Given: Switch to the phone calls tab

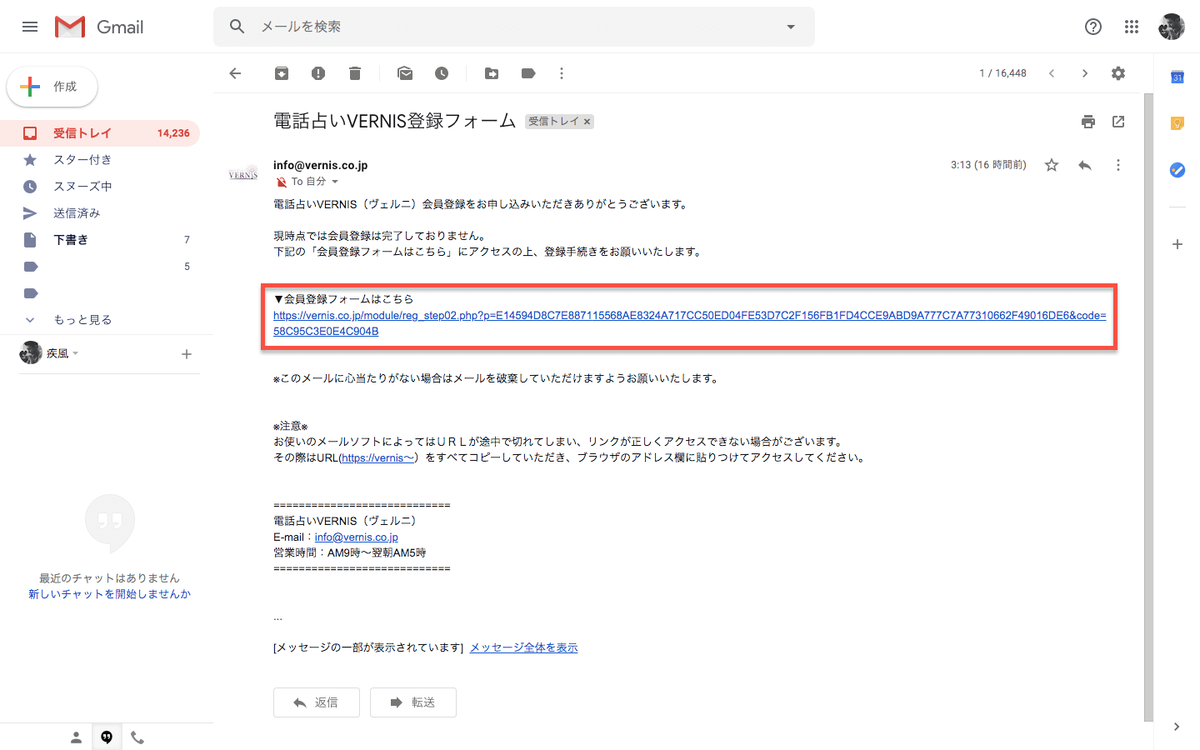Looking at the screenshot, I should pyautogui.click(x=137, y=737).
